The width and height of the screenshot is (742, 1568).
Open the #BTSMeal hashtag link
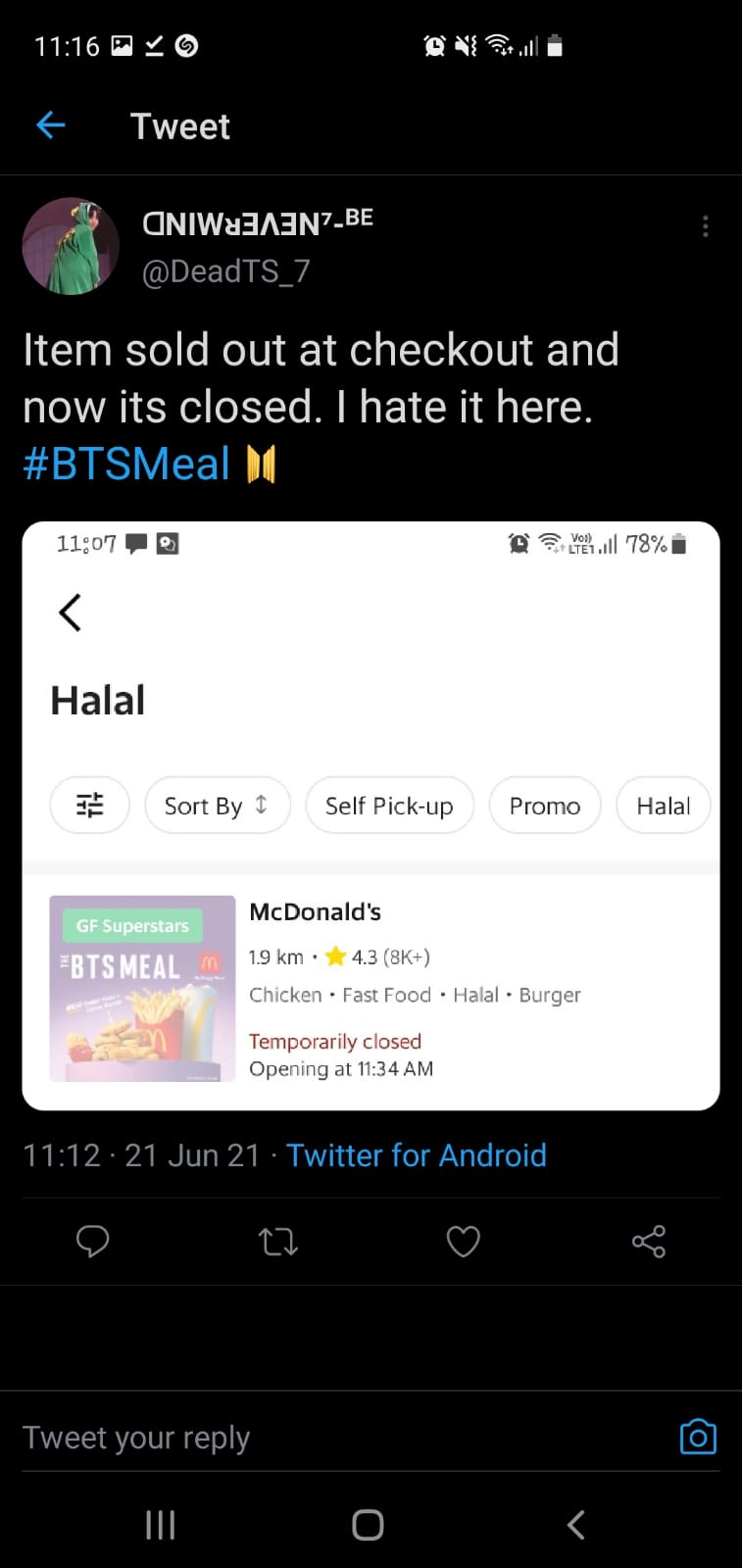click(126, 464)
